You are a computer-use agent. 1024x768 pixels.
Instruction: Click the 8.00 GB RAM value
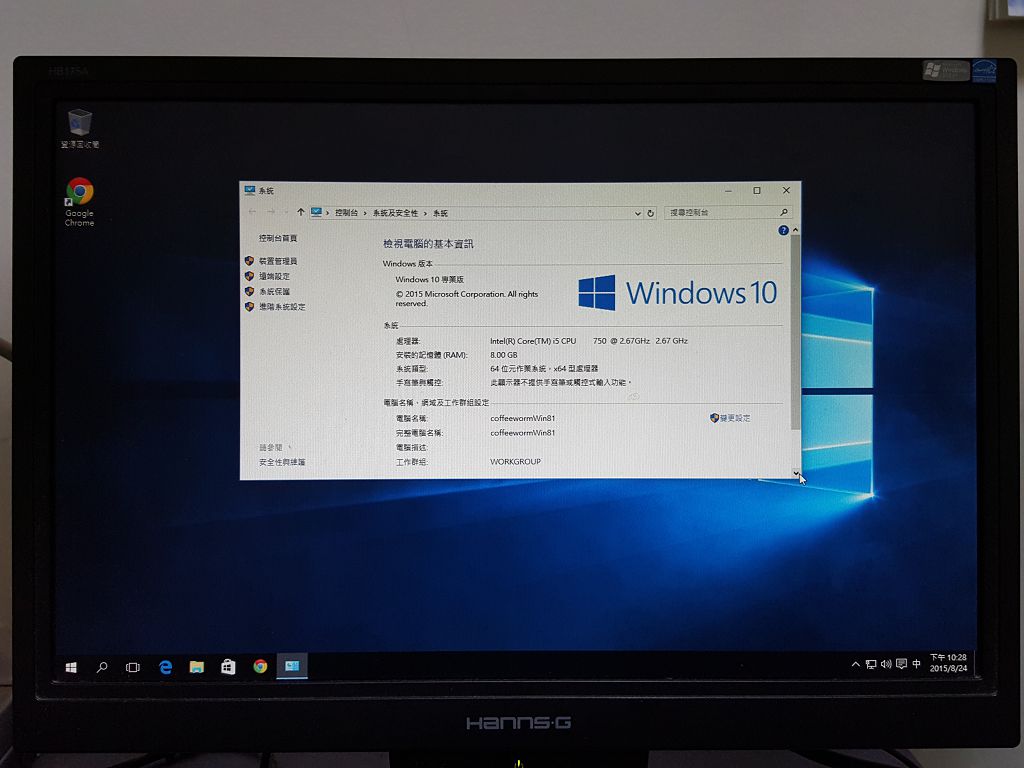point(504,355)
